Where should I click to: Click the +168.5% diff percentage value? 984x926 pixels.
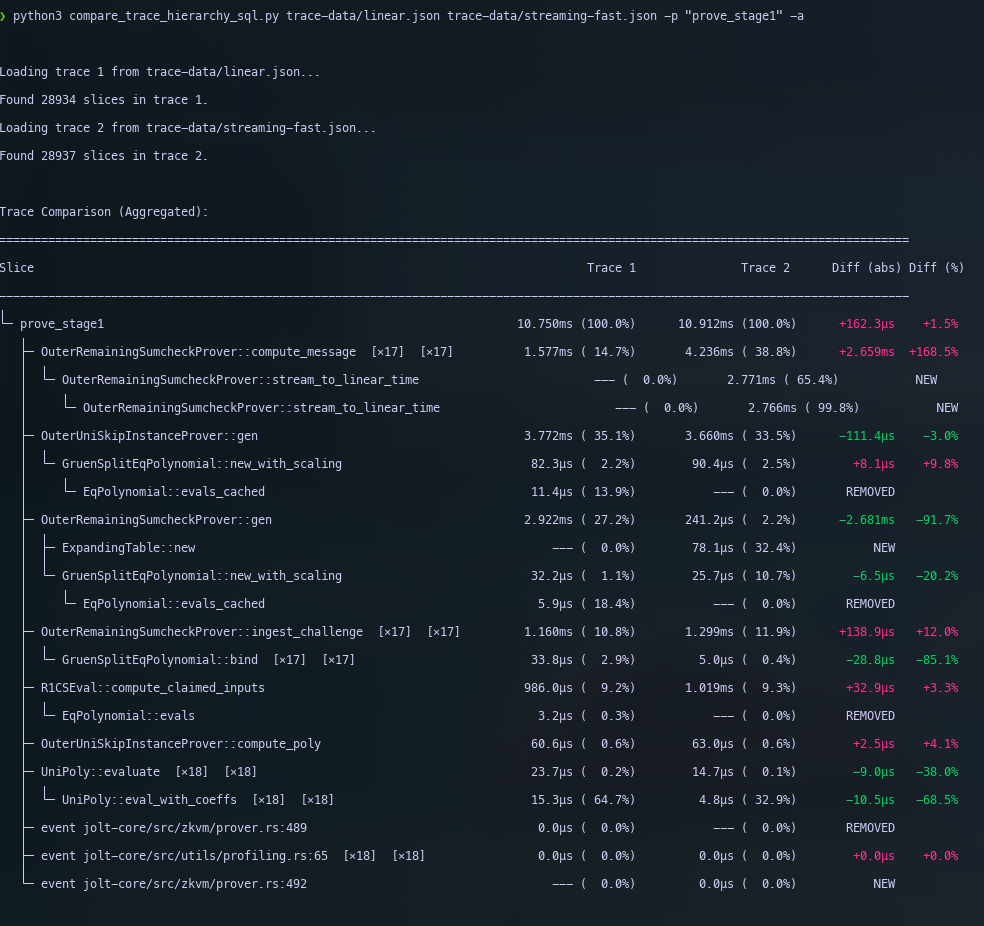[933, 352]
